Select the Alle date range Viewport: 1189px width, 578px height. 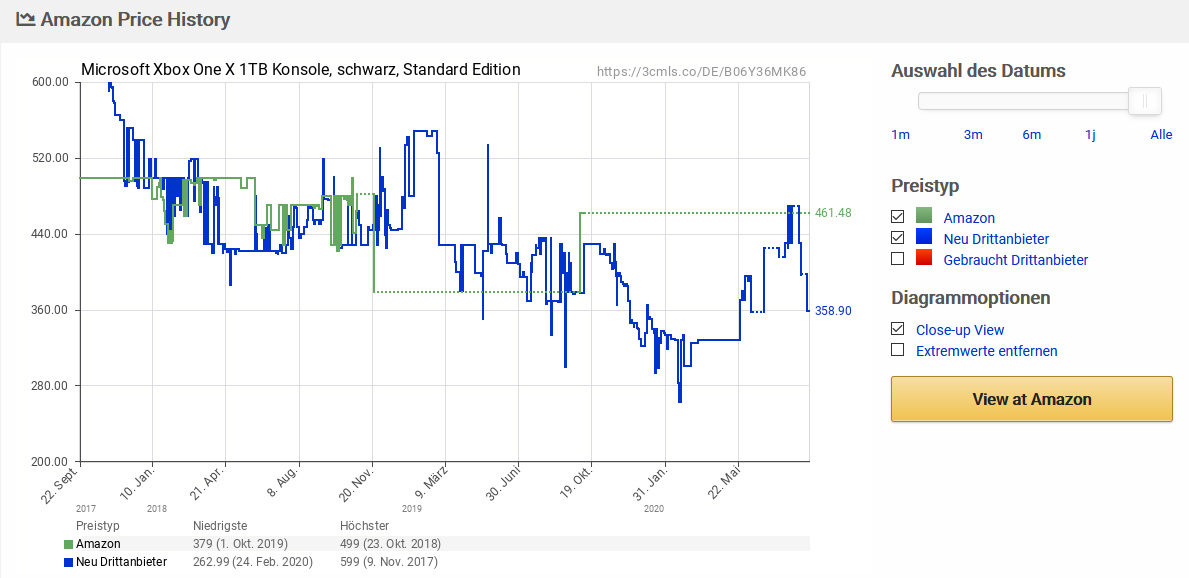[x=1161, y=135]
